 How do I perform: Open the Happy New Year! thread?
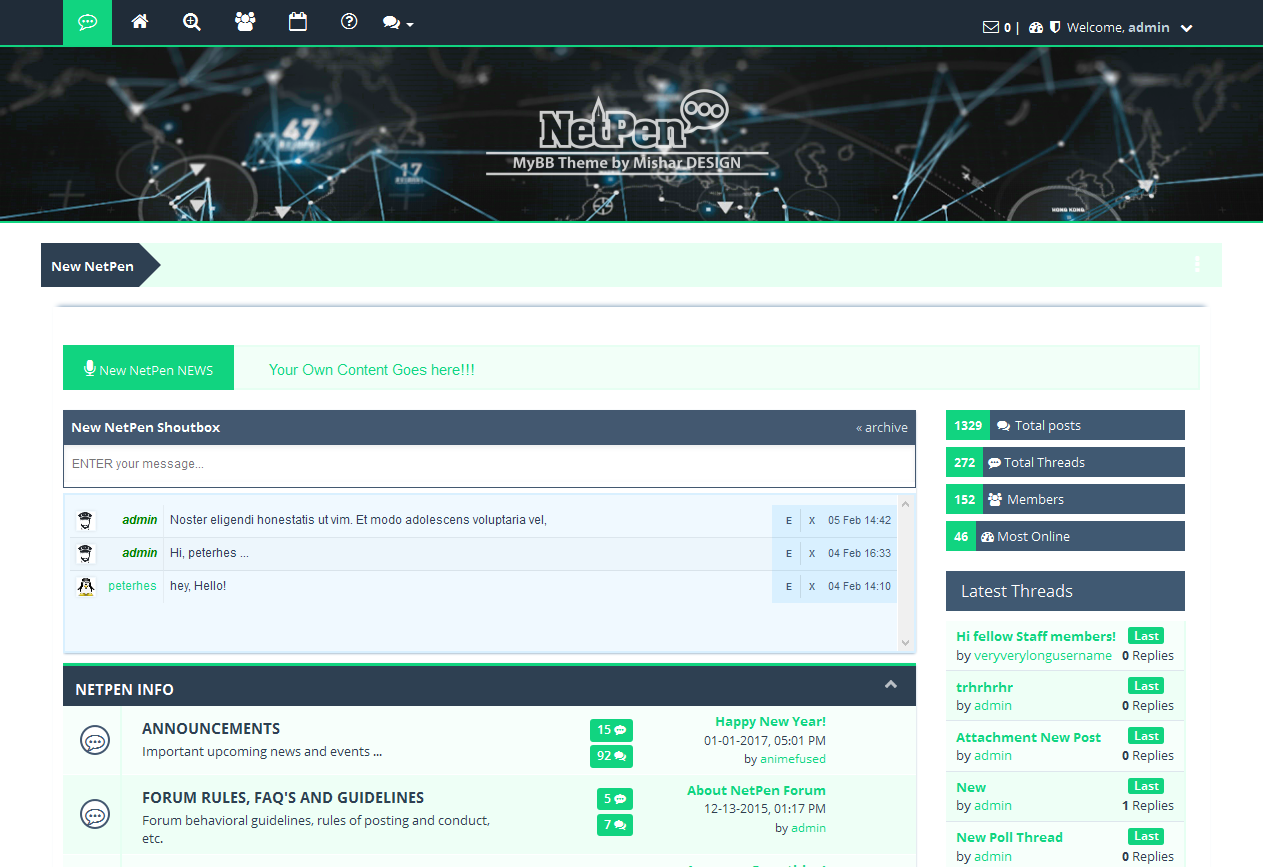click(x=770, y=721)
